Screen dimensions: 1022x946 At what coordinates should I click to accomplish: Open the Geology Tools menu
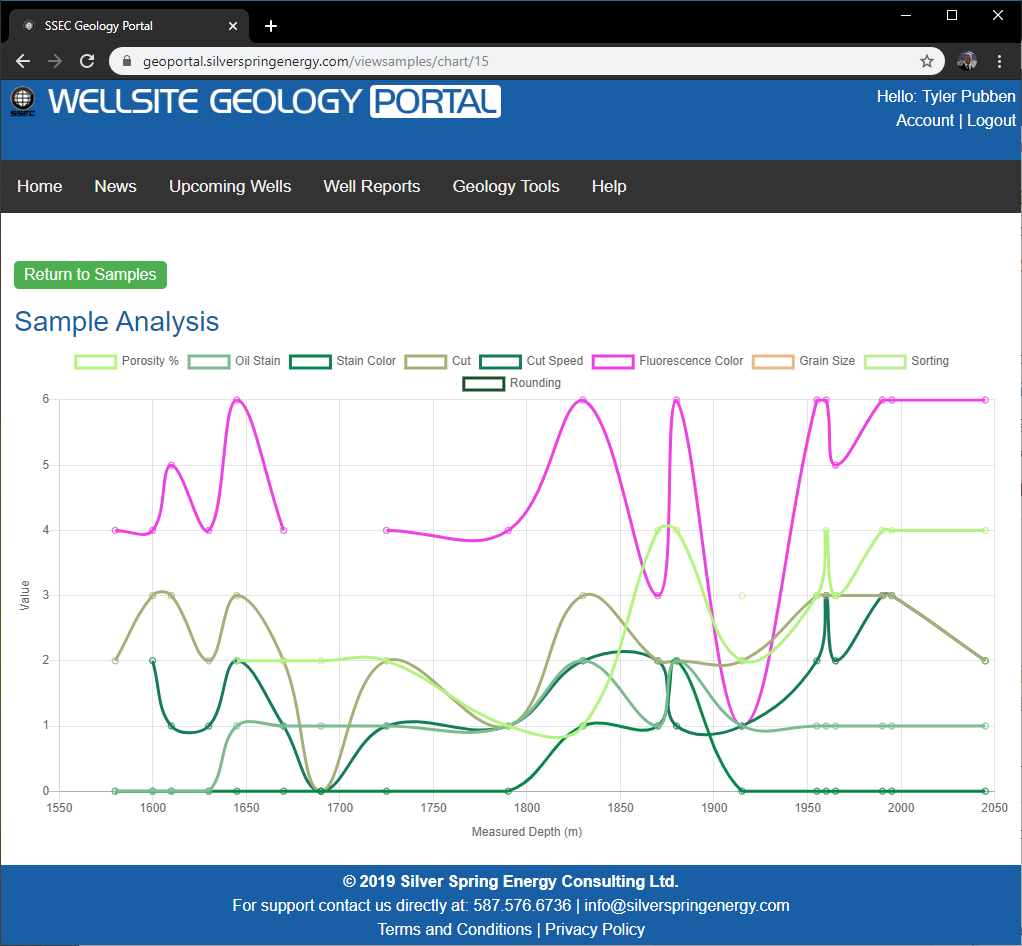(x=506, y=186)
